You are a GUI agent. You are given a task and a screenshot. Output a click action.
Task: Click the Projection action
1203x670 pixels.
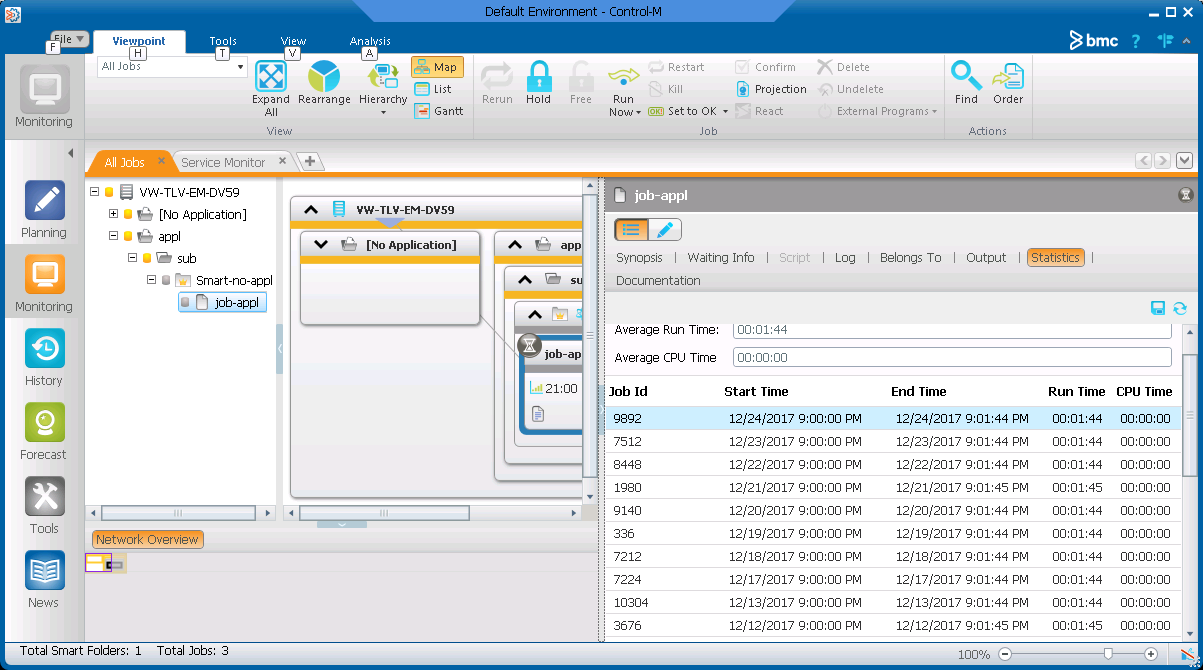pyautogui.click(x=771, y=89)
